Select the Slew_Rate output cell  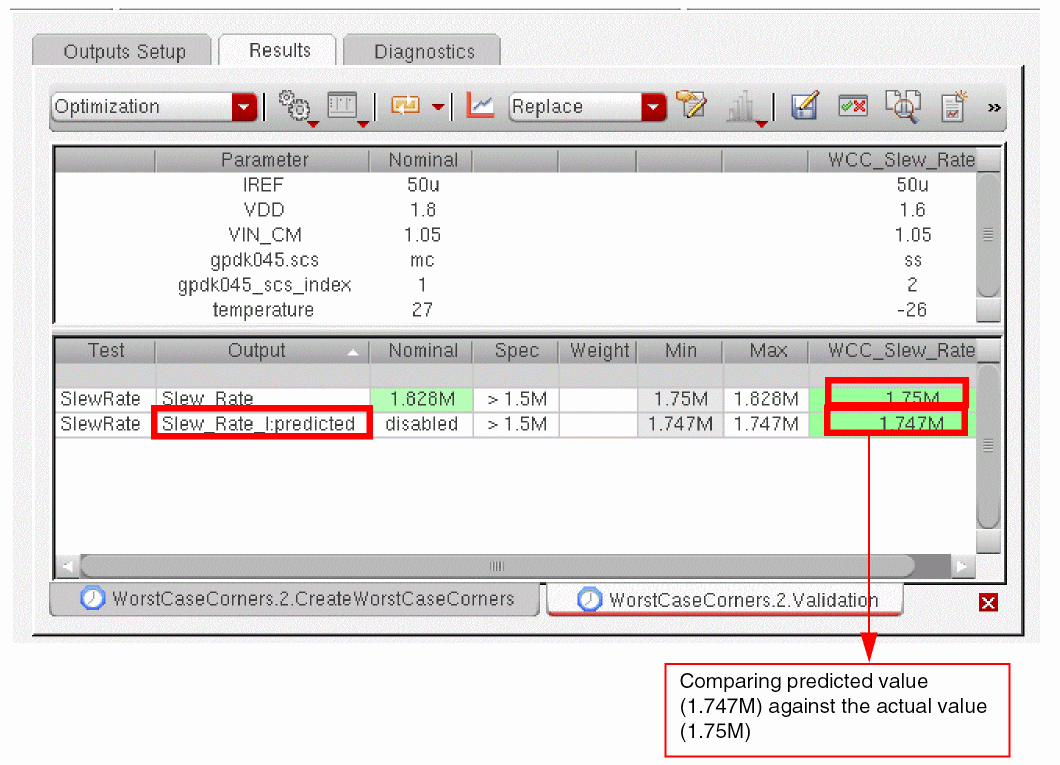click(262, 399)
